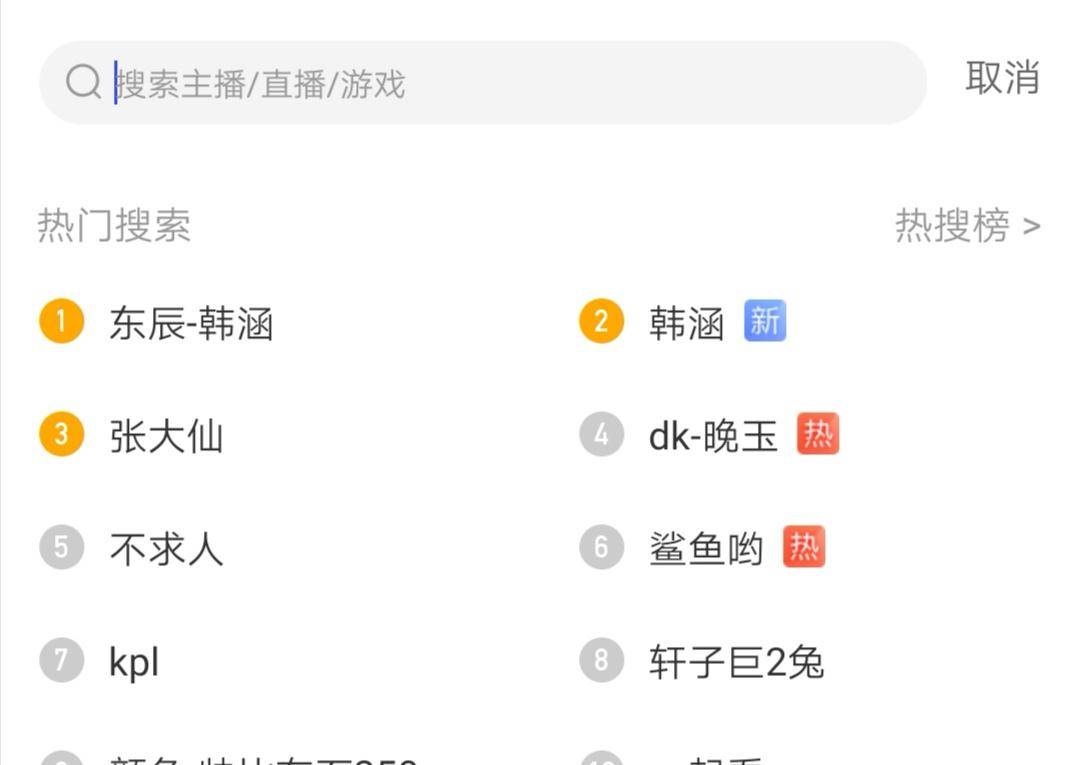This screenshot has width=1080, height=765.
Task: Select hot search term 韩涵
Action: pyautogui.click(x=686, y=324)
